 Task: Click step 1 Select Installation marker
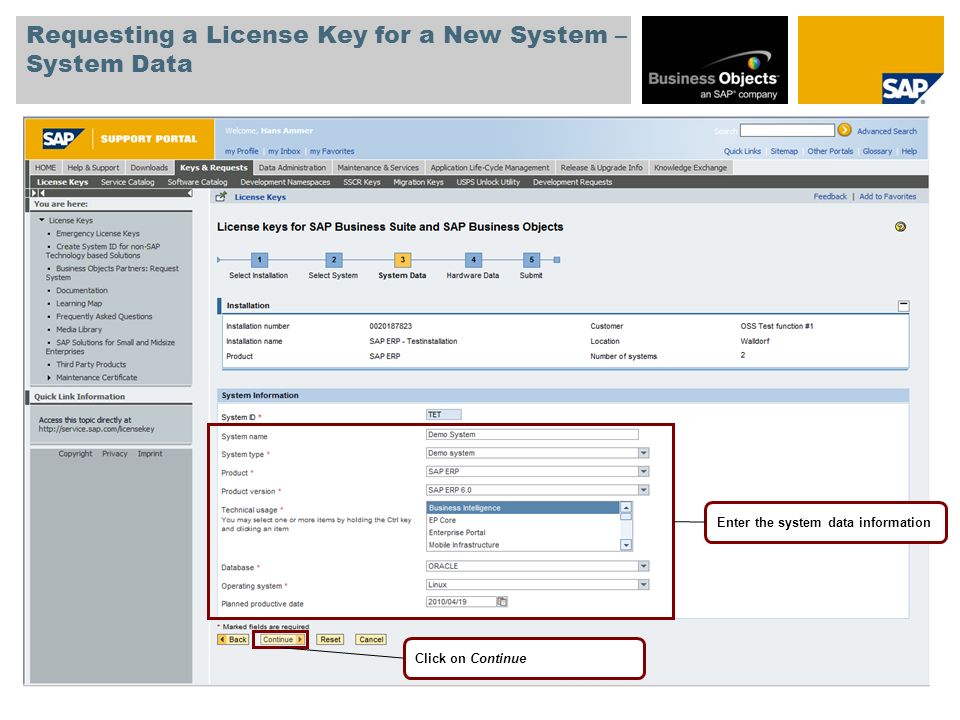coord(259,260)
